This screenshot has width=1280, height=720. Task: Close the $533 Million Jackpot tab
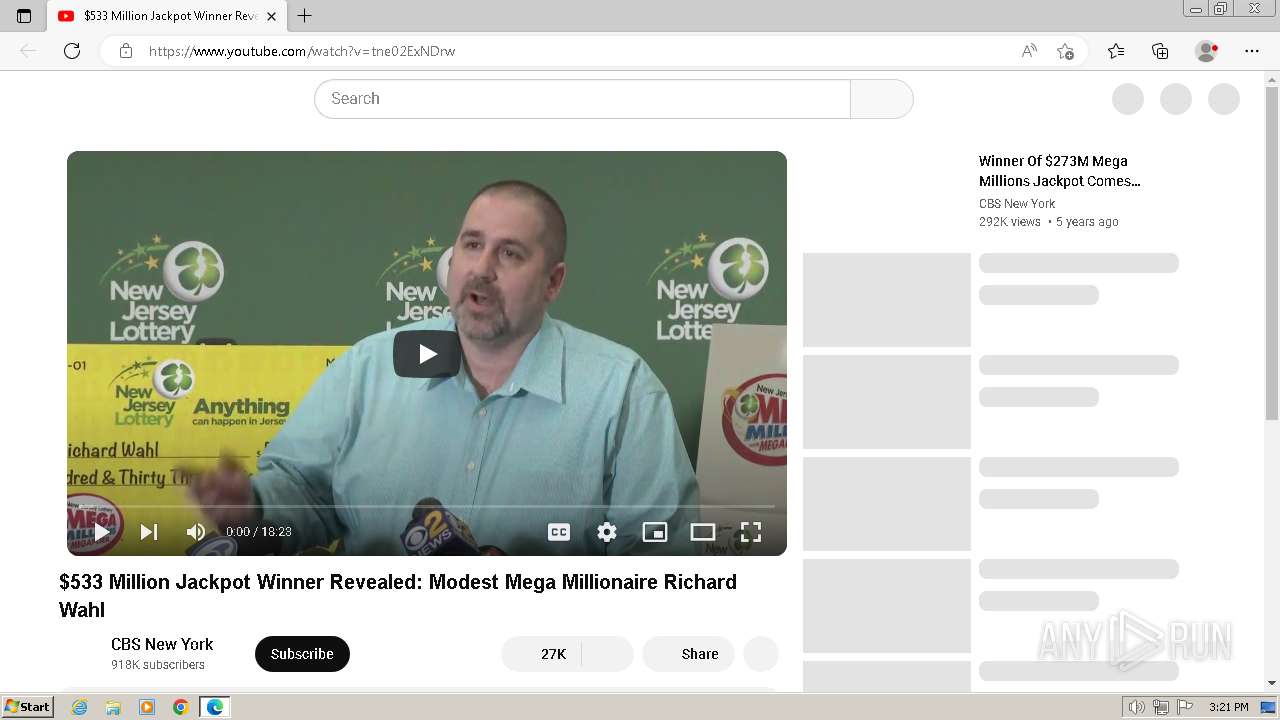[x=271, y=16]
